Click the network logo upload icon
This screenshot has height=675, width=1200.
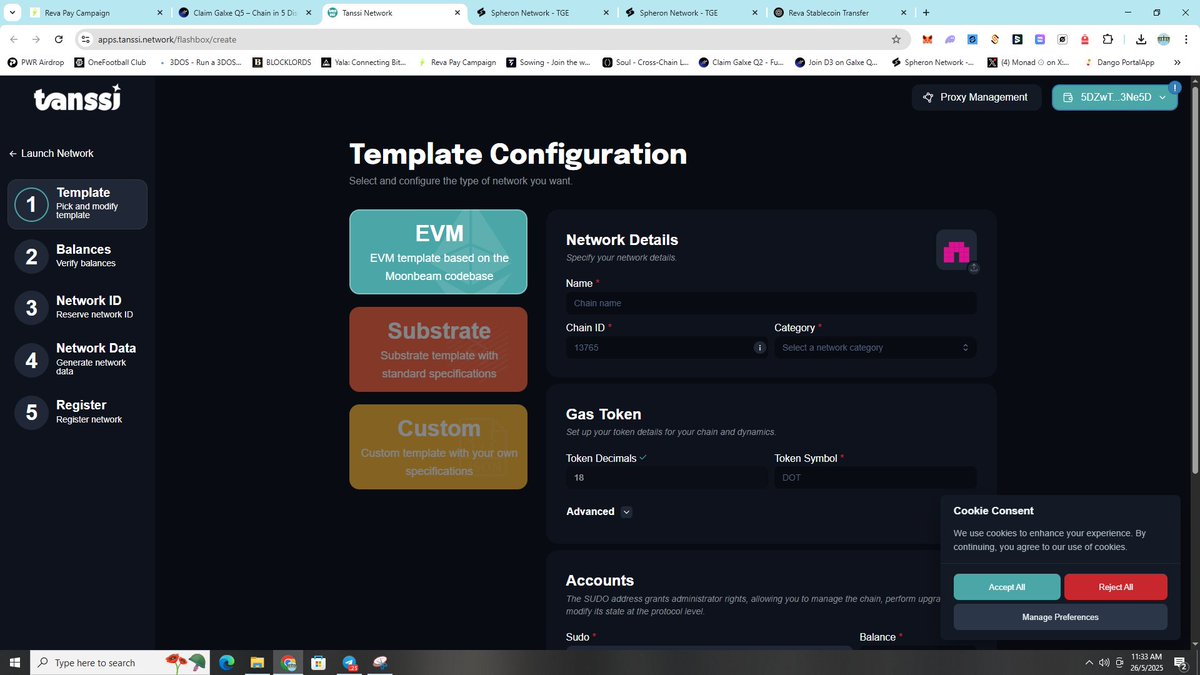point(974,268)
